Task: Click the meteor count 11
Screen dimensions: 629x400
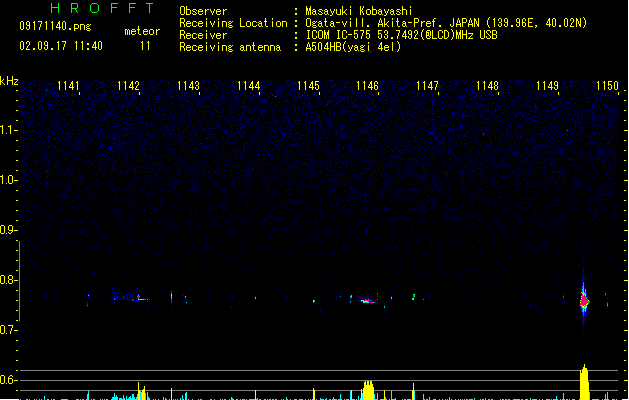Action: [145, 46]
